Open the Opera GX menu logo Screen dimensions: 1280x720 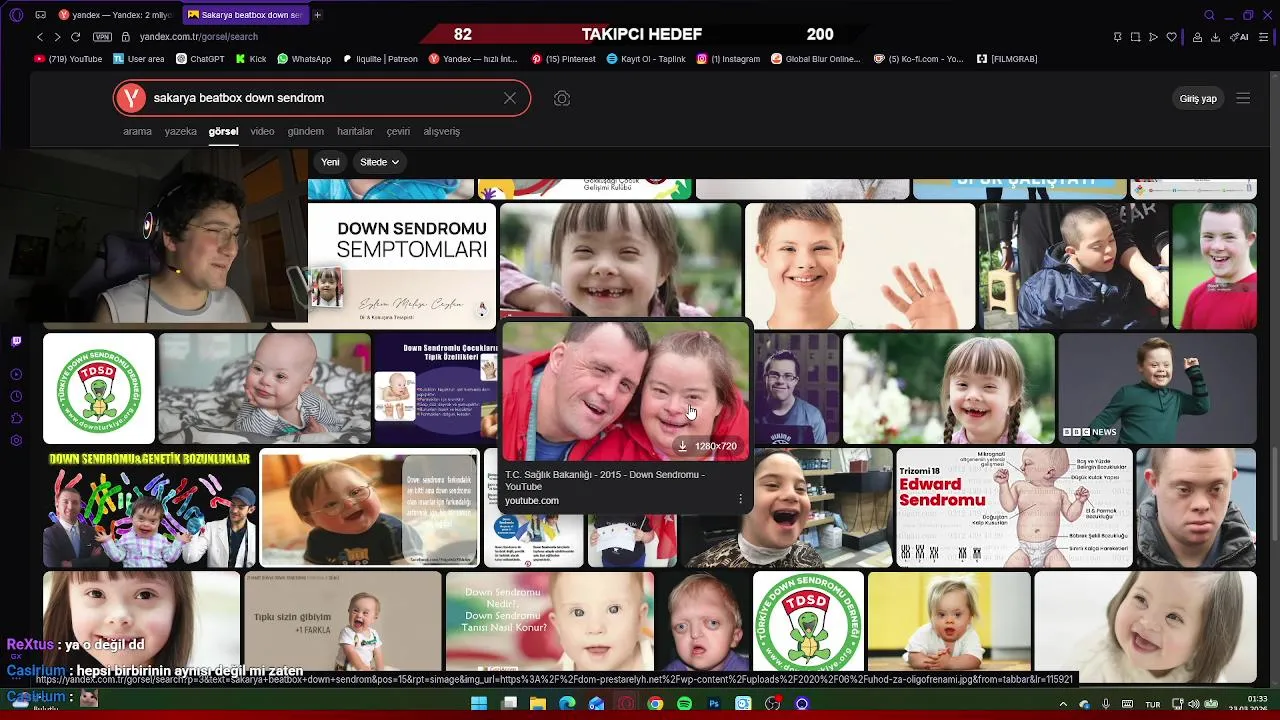pos(16,15)
